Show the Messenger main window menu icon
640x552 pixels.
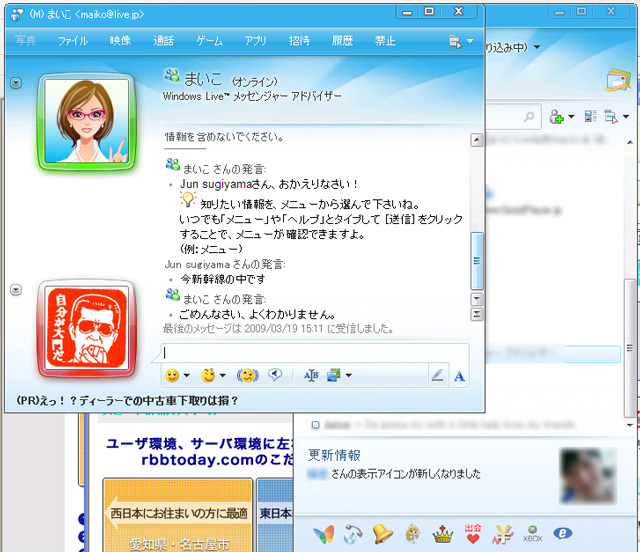click(x=611, y=117)
